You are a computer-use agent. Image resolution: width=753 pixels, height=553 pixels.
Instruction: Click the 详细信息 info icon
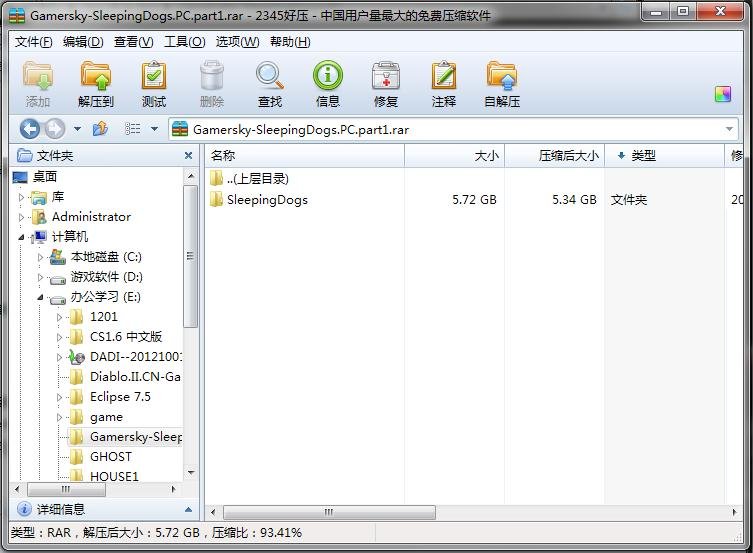(24, 509)
